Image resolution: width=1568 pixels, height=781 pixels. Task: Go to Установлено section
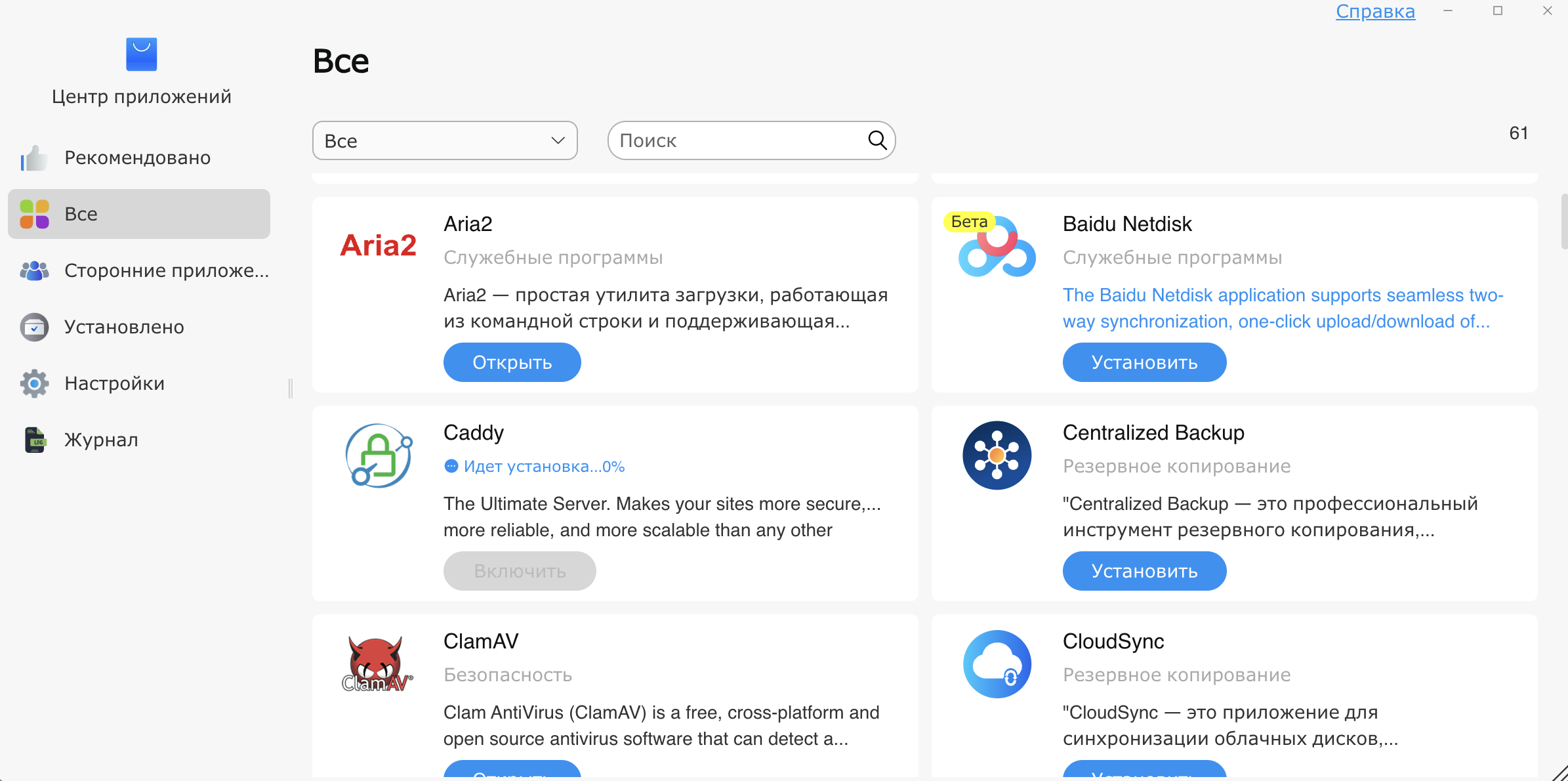point(124,327)
